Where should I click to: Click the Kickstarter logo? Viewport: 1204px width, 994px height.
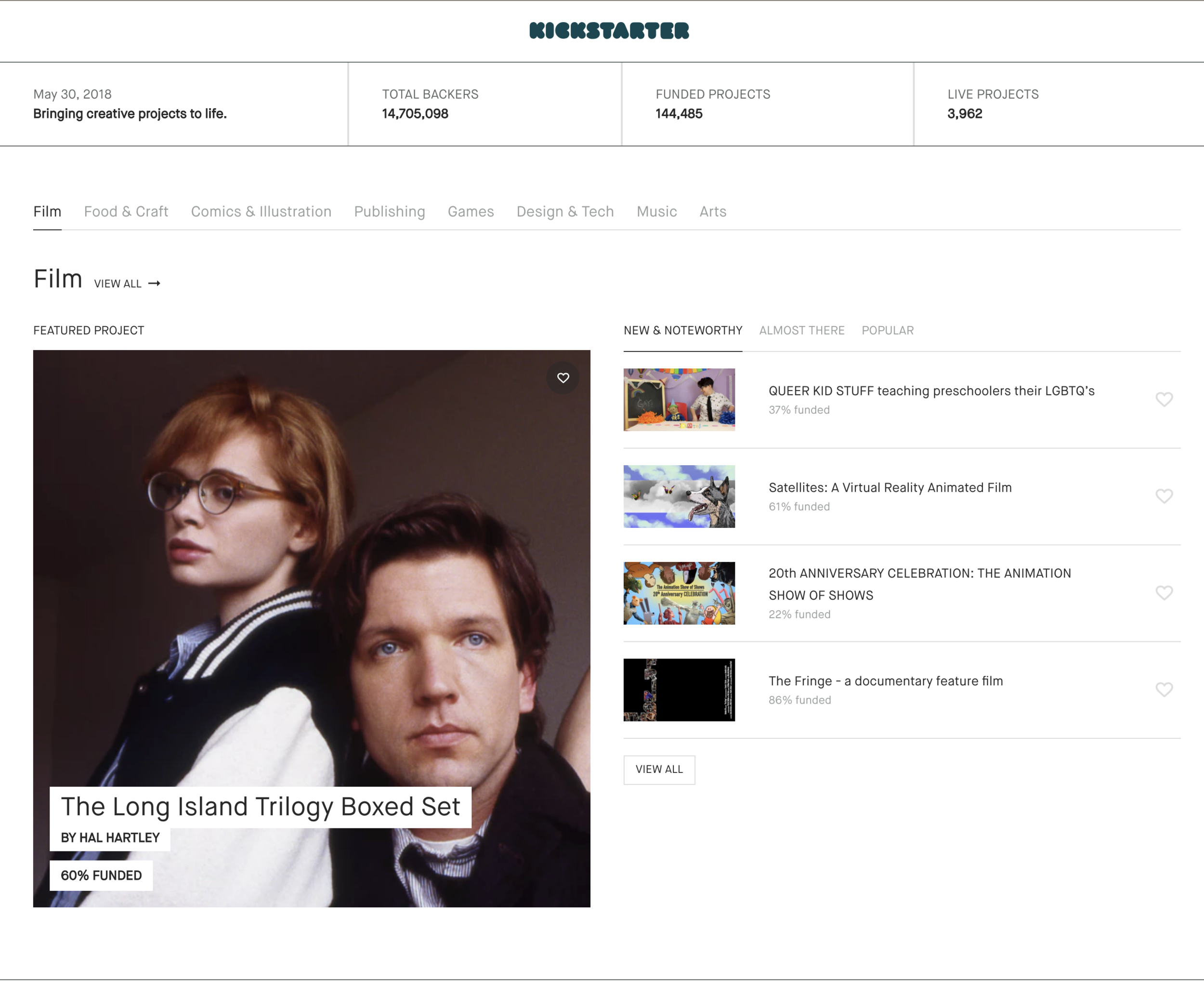(x=609, y=31)
